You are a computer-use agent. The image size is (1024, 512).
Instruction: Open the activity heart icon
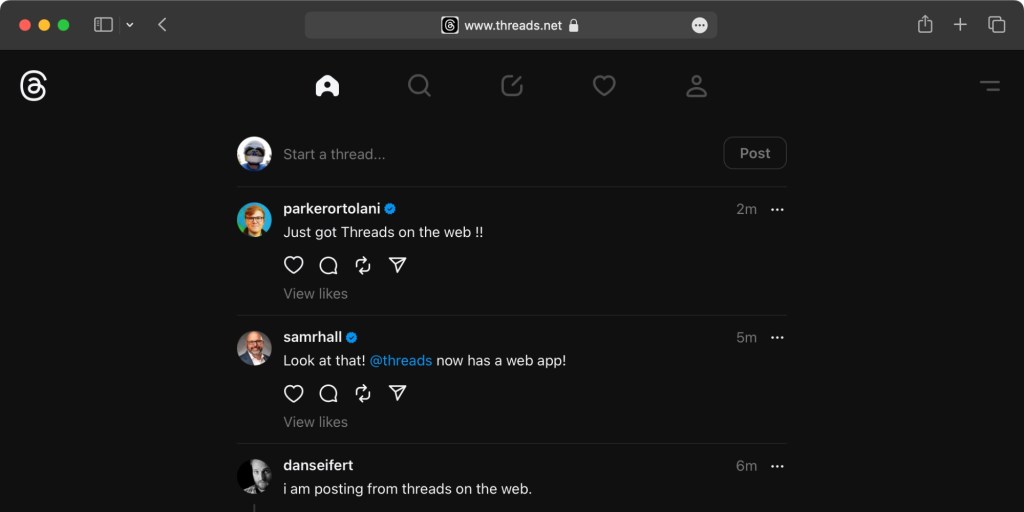pyautogui.click(x=604, y=87)
